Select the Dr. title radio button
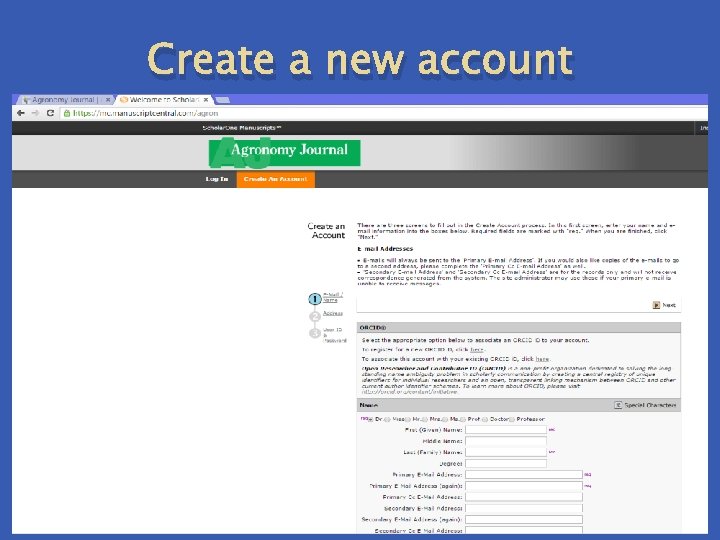The width and height of the screenshot is (720, 540). tap(370, 419)
